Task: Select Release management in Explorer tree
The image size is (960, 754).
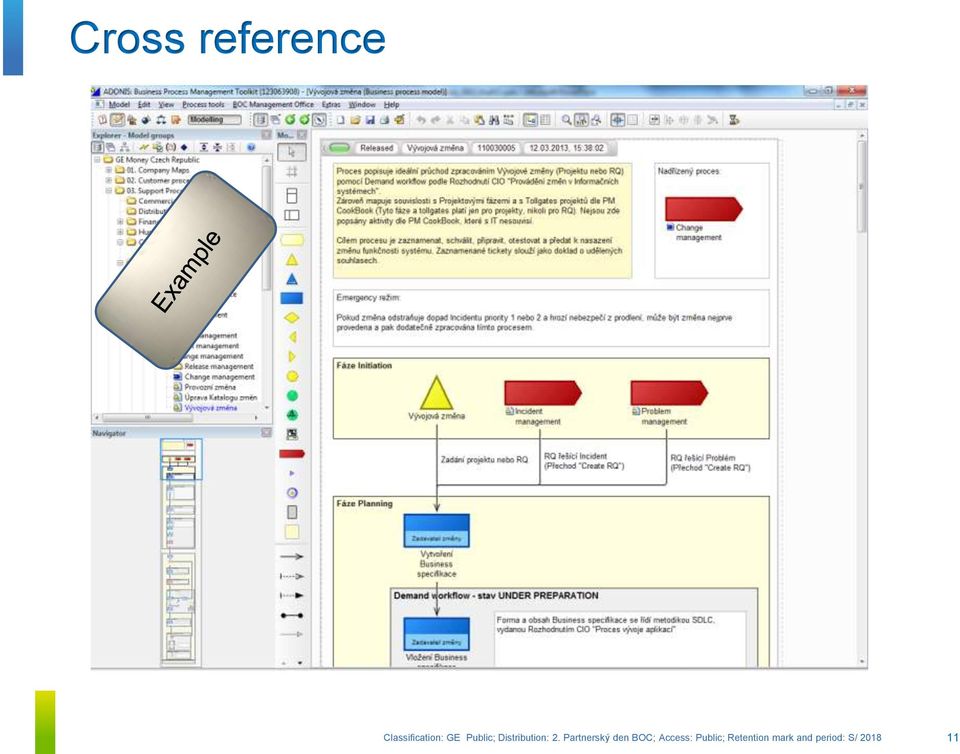Action: (219, 367)
